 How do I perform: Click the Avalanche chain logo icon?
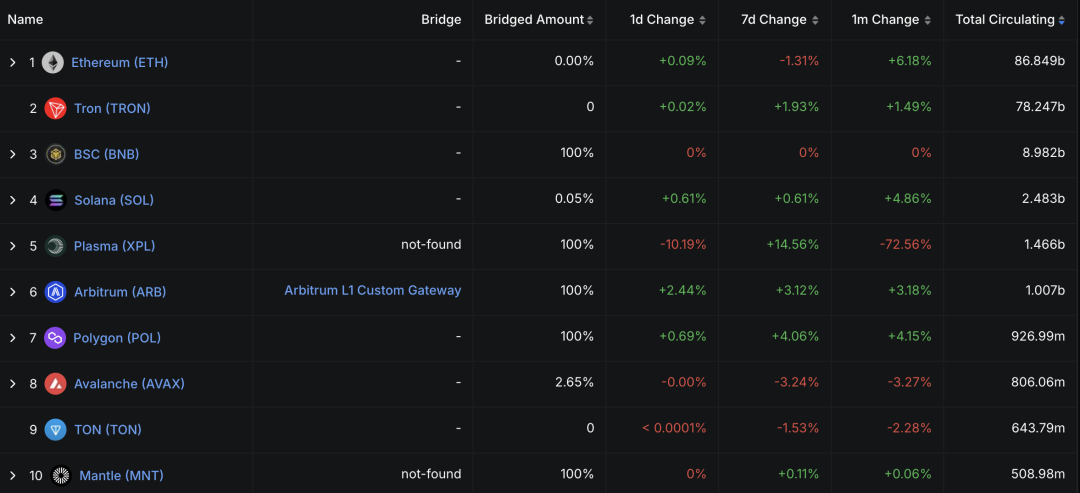pyautogui.click(x=56, y=384)
